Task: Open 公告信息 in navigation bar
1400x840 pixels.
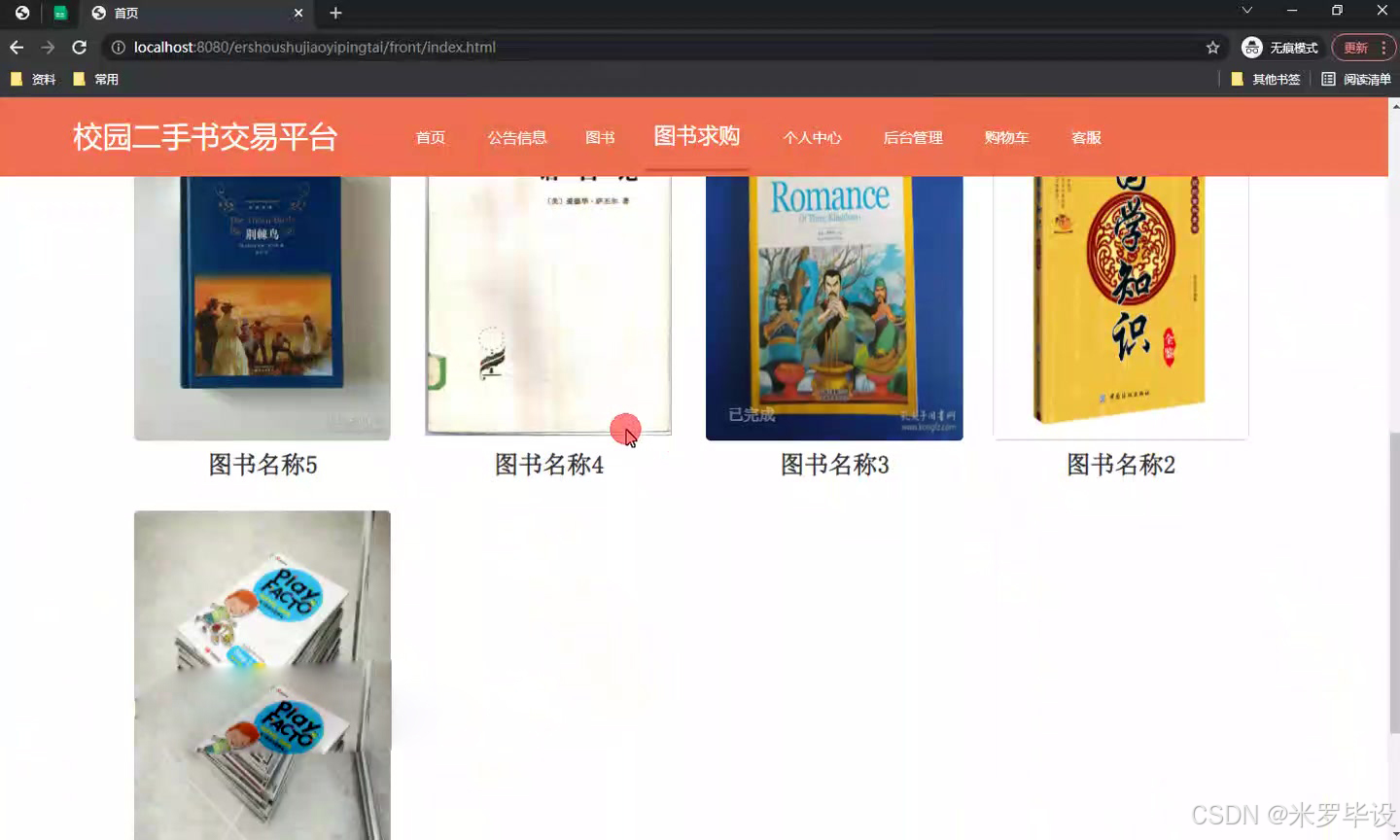Action: (x=517, y=137)
